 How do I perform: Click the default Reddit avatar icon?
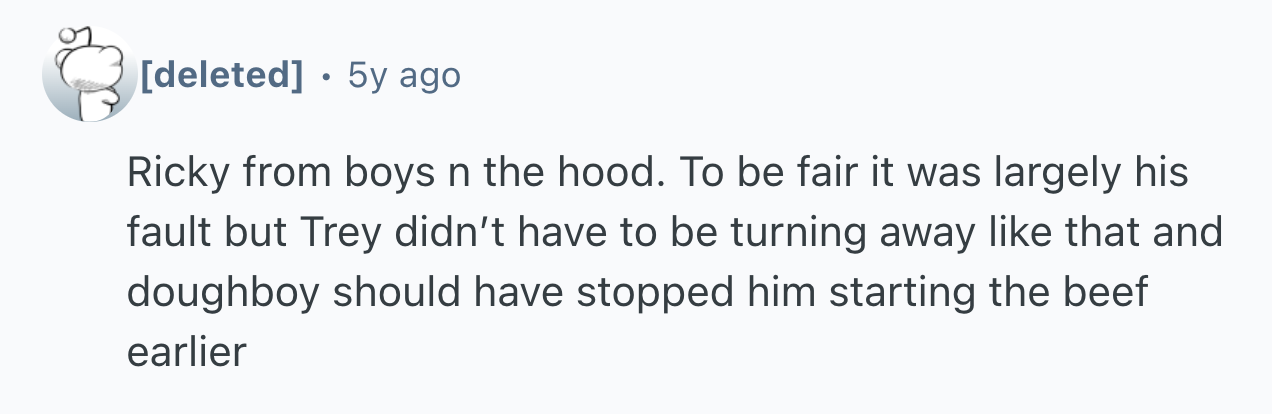88,76
